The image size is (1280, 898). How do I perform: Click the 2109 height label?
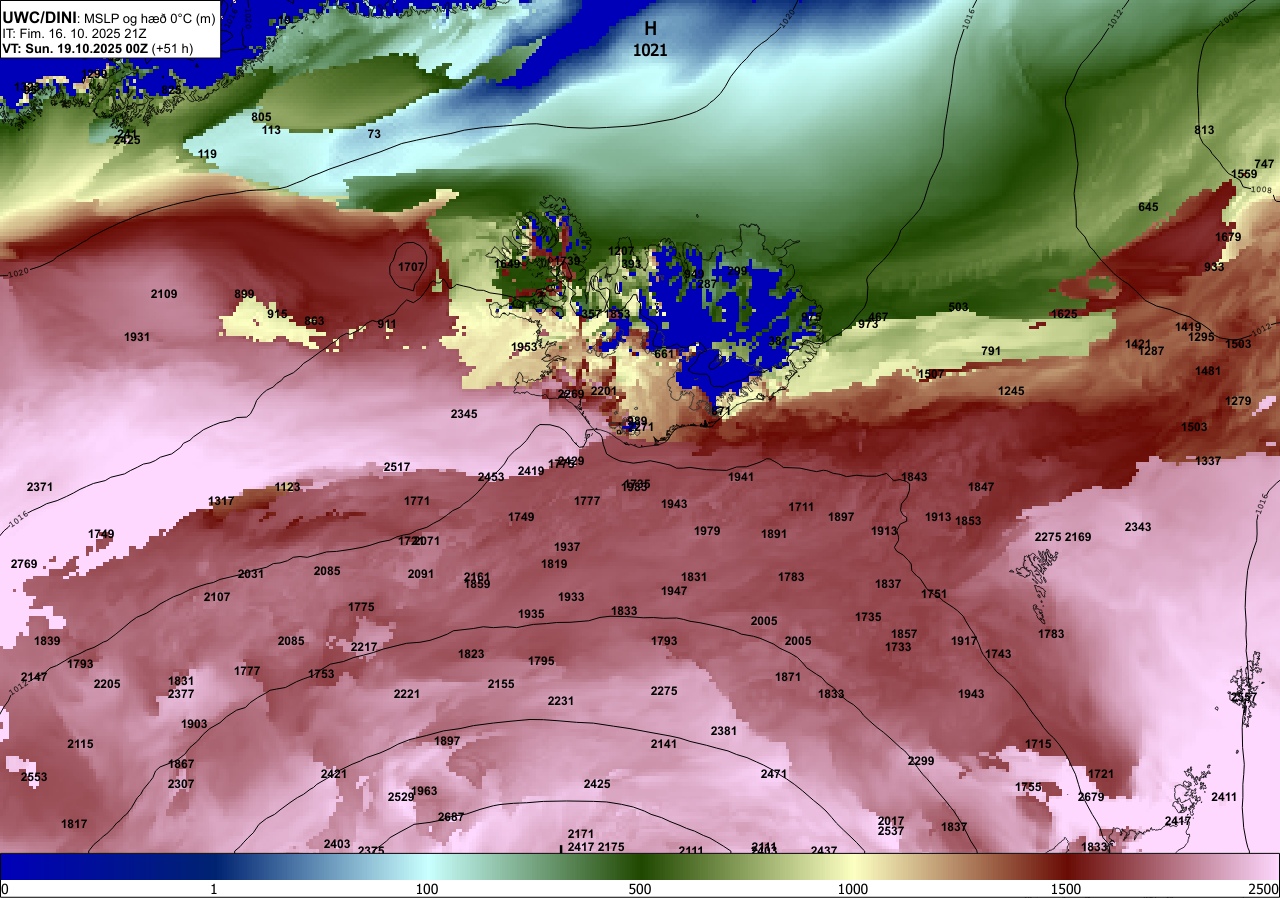tap(164, 294)
